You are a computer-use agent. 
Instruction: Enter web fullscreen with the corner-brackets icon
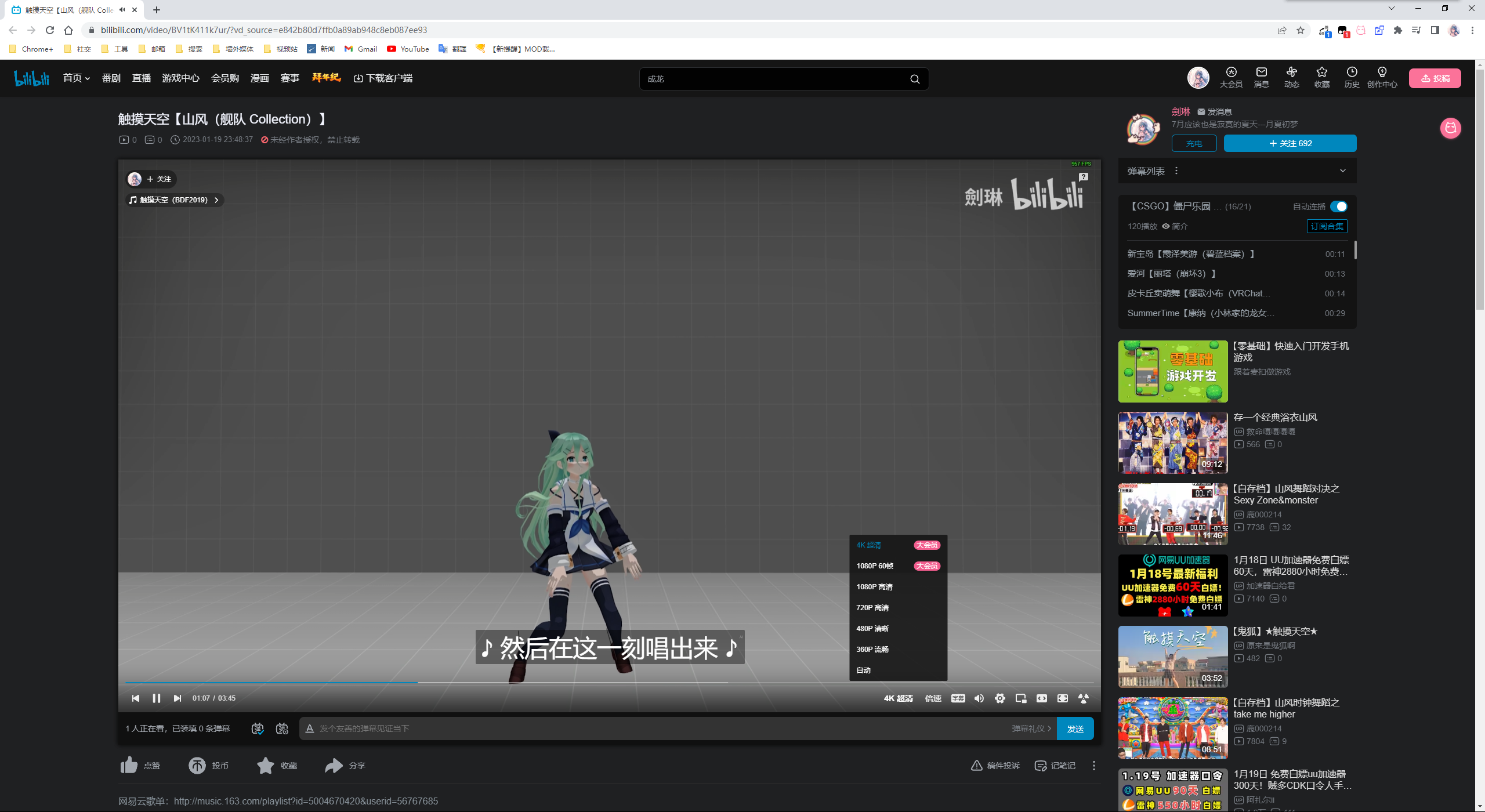tap(1063, 698)
